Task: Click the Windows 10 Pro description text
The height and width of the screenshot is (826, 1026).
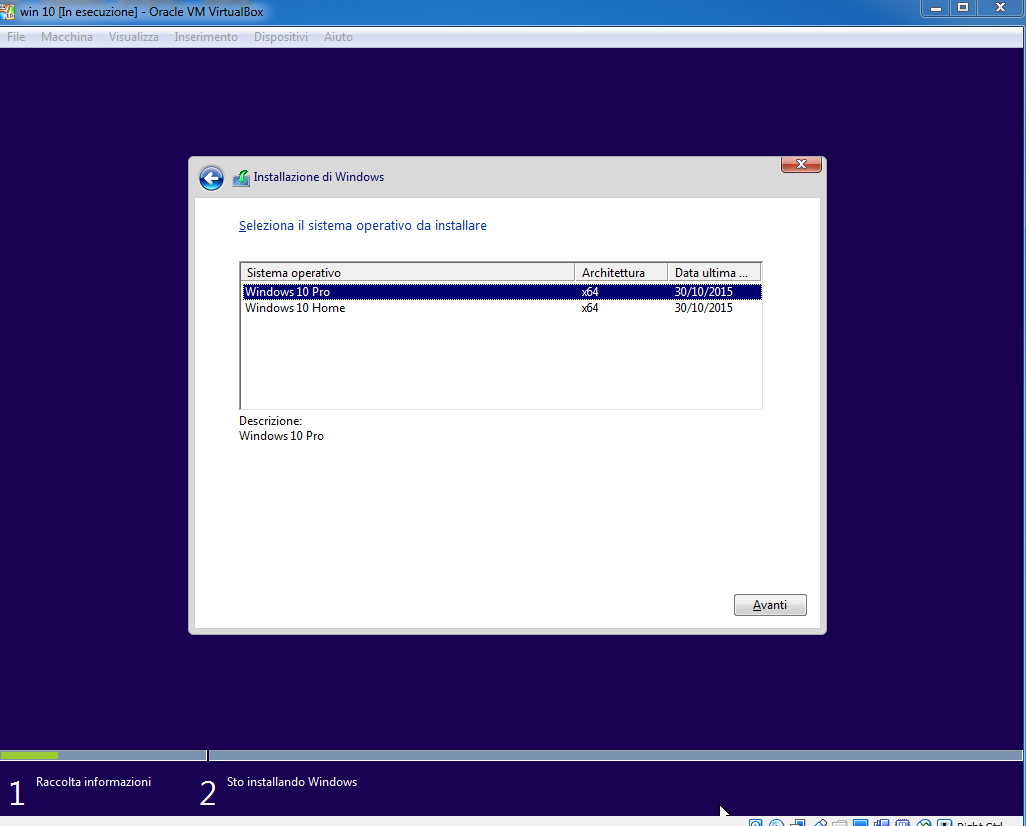Action: pos(281,436)
